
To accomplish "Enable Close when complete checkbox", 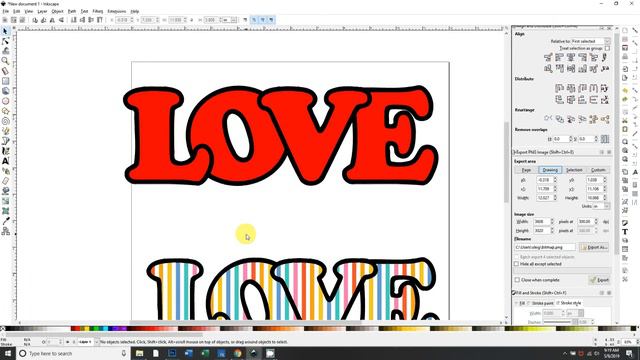I will coord(517,280).
